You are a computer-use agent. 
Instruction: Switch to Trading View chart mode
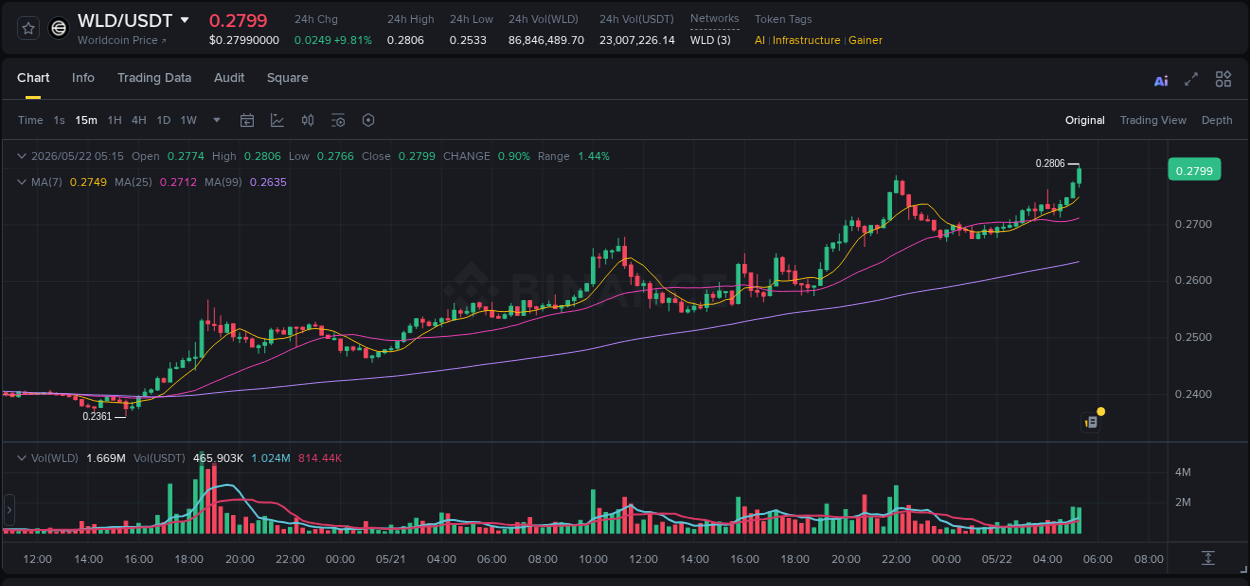pos(1153,120)
